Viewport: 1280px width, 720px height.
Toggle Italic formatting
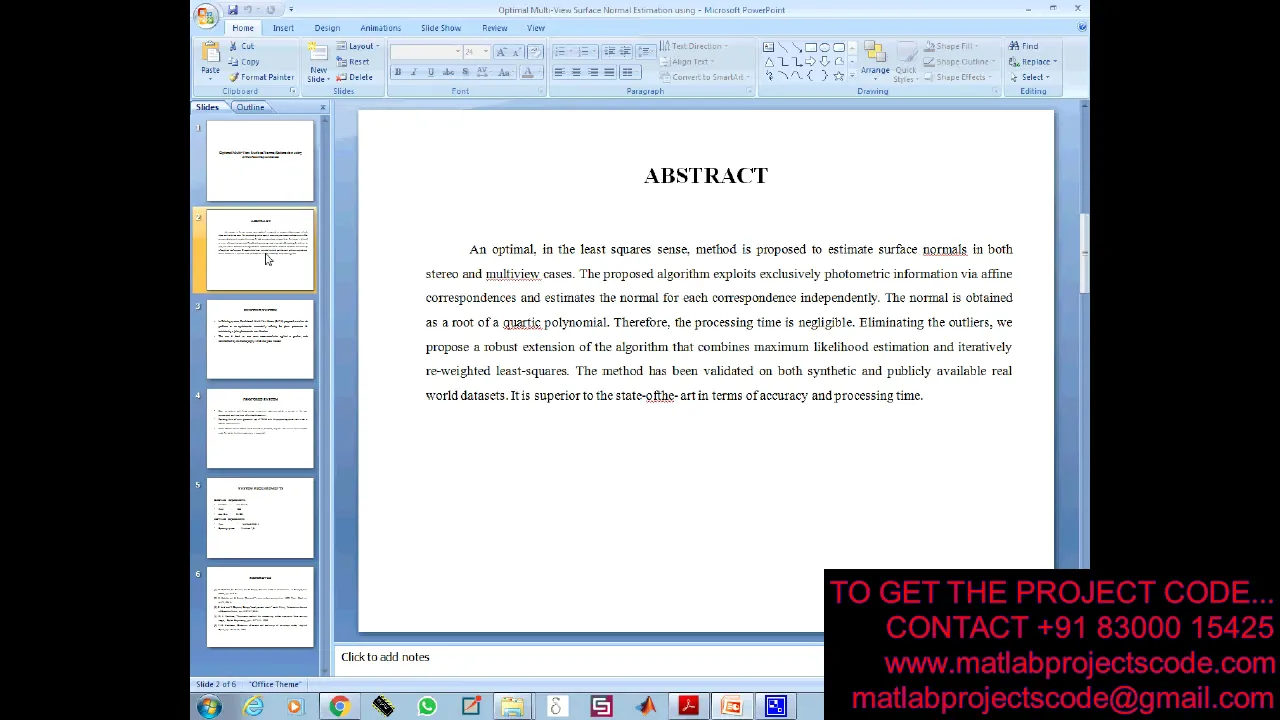(414, 72)
